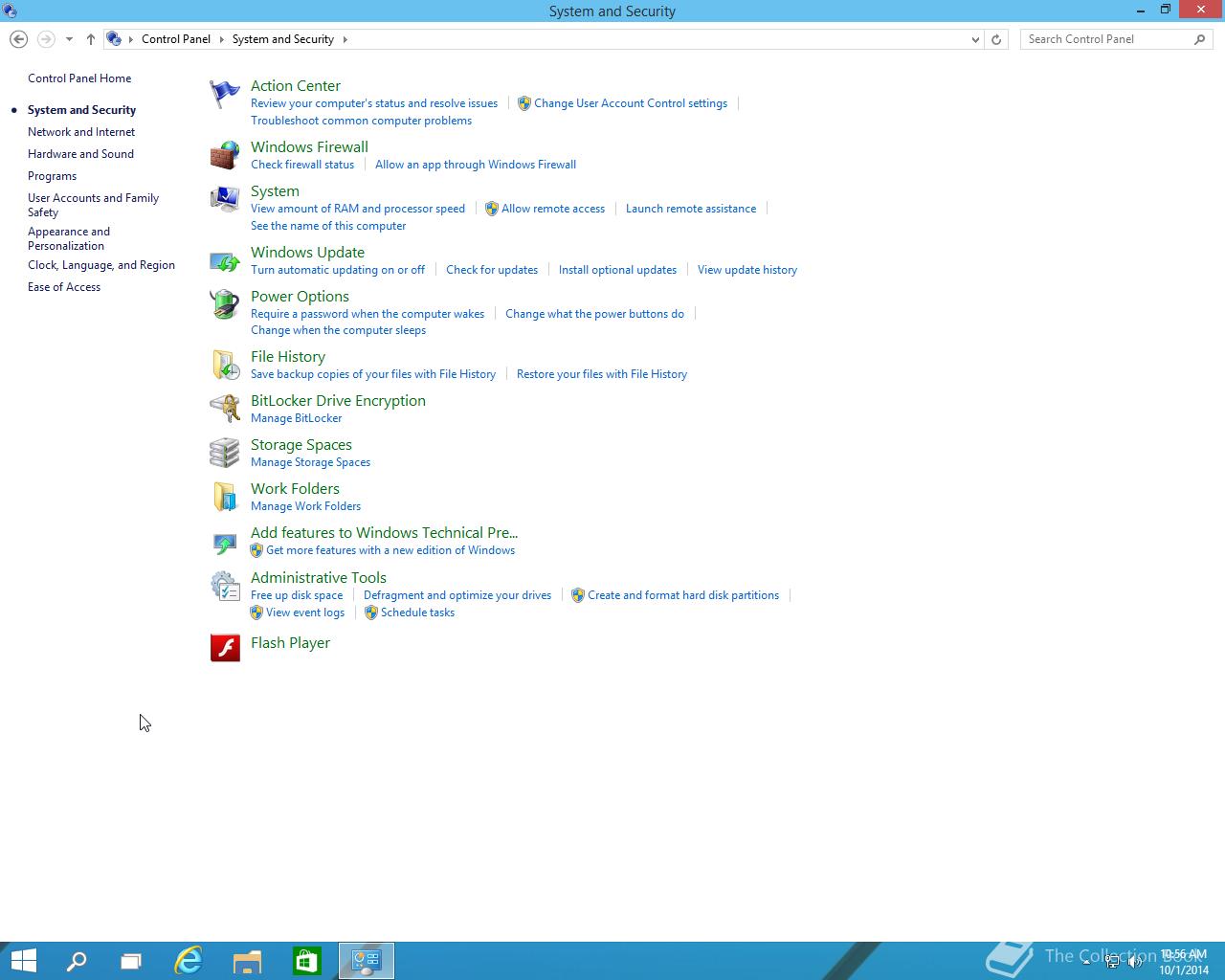This screenshot has height=980, width=1225.
Task: Click the Up one level arrow
Action: (90, 39)
